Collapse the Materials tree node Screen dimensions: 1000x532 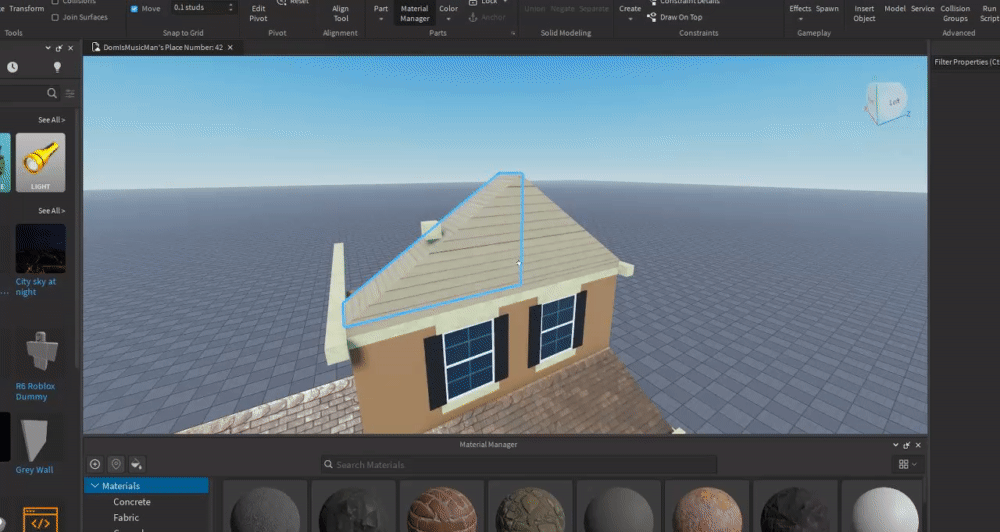tap(95, 485)
